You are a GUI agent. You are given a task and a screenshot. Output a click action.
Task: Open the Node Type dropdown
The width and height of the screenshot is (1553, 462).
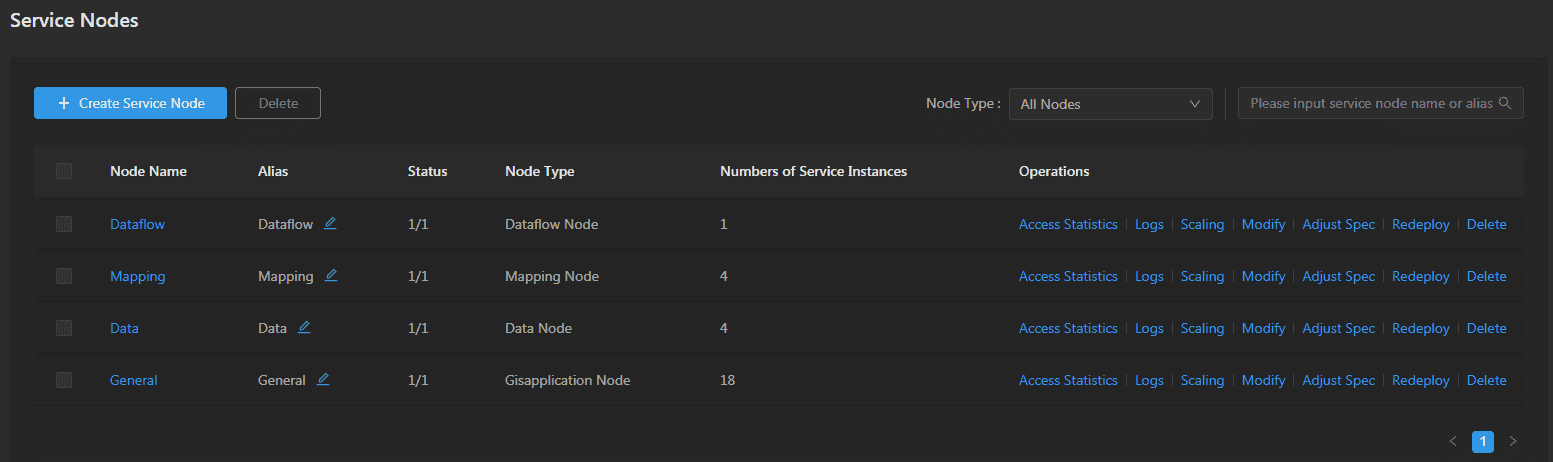pyautogui.click(x=1110, y=104)
